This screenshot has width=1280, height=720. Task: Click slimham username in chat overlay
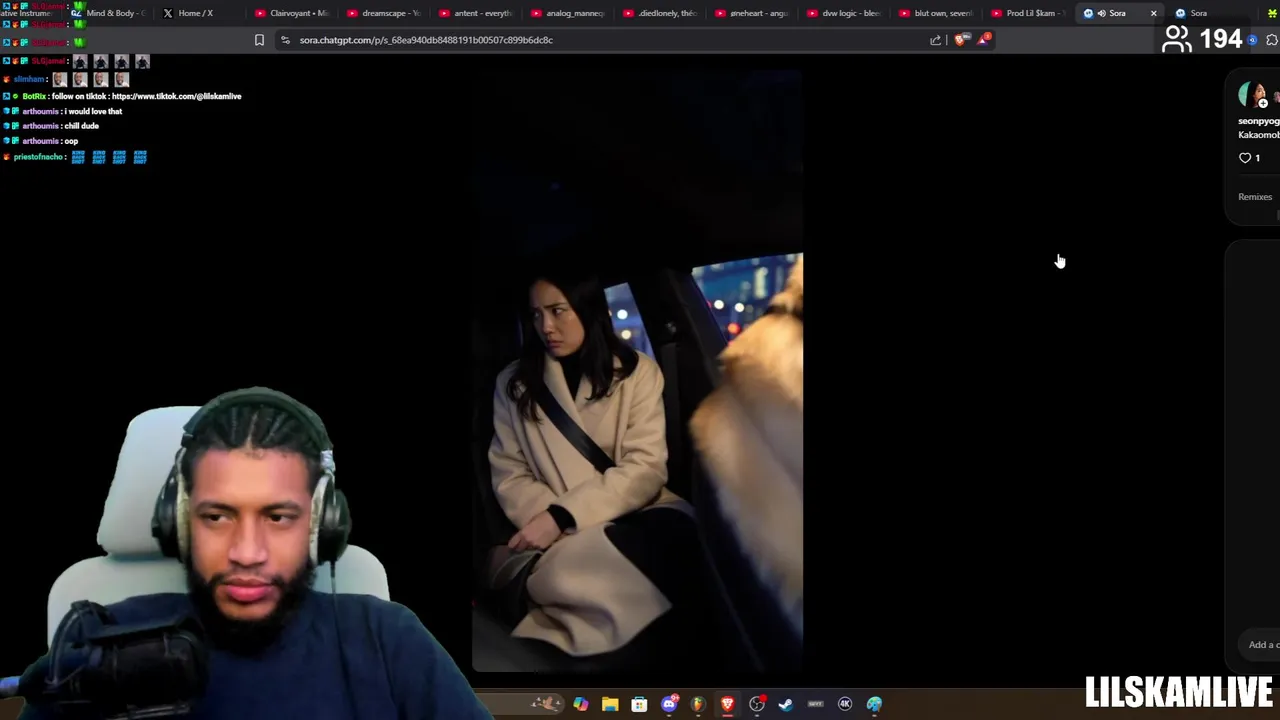click(29, 79)
